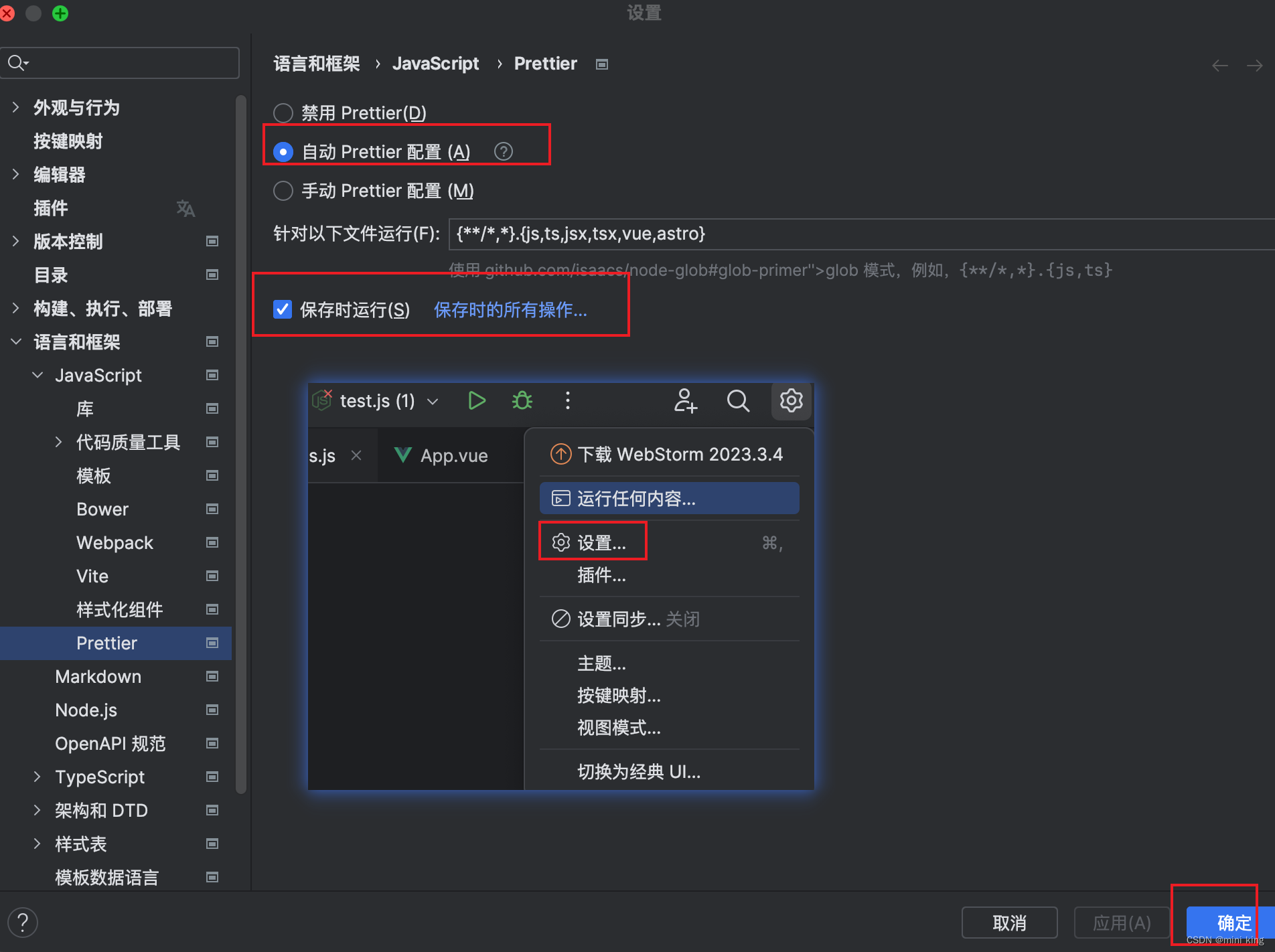Expand the 外观与行为 section

(x=16, y=107)
